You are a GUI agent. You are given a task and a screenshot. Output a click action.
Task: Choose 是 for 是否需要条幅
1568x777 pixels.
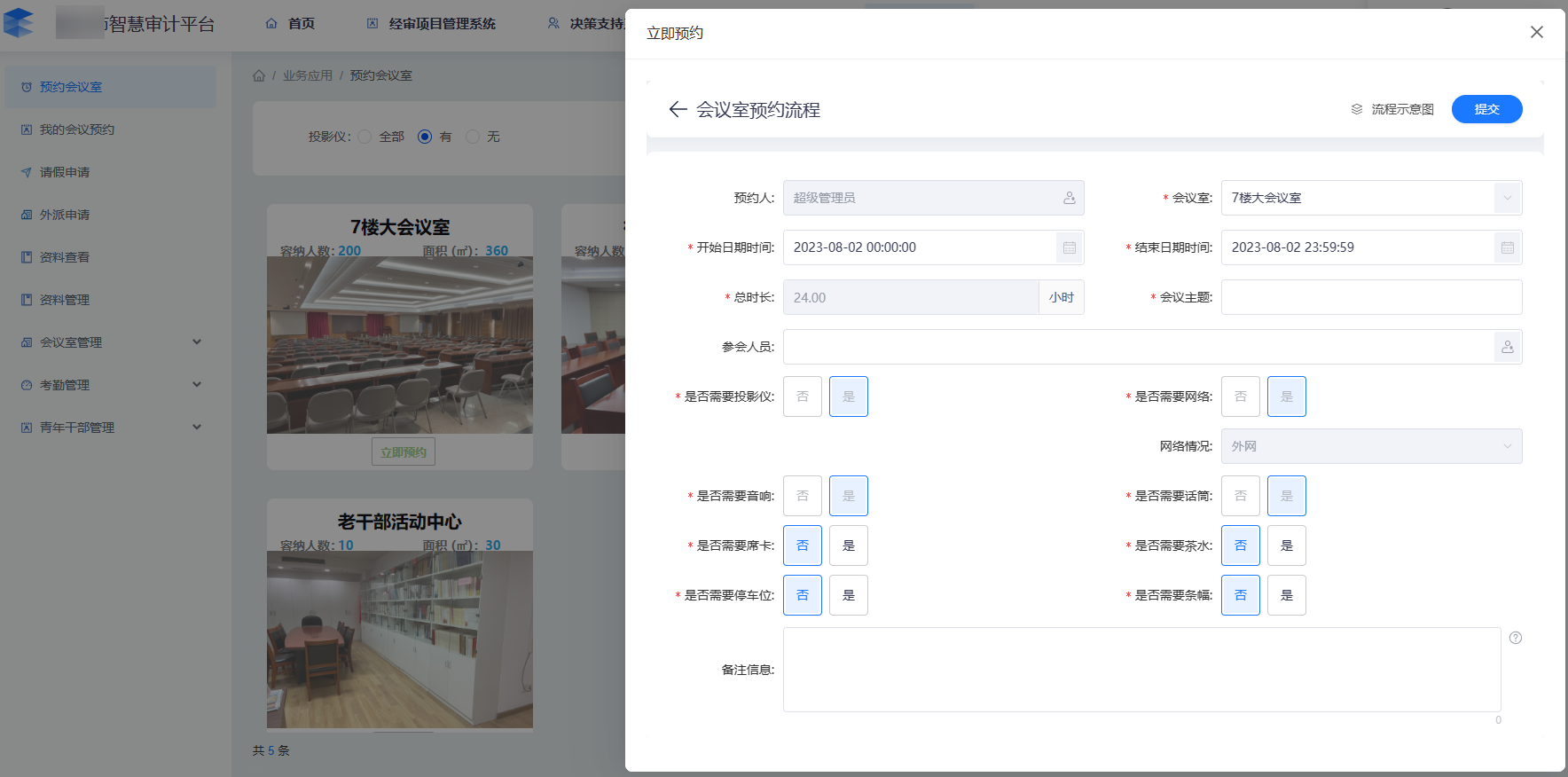coord(1287,595)
